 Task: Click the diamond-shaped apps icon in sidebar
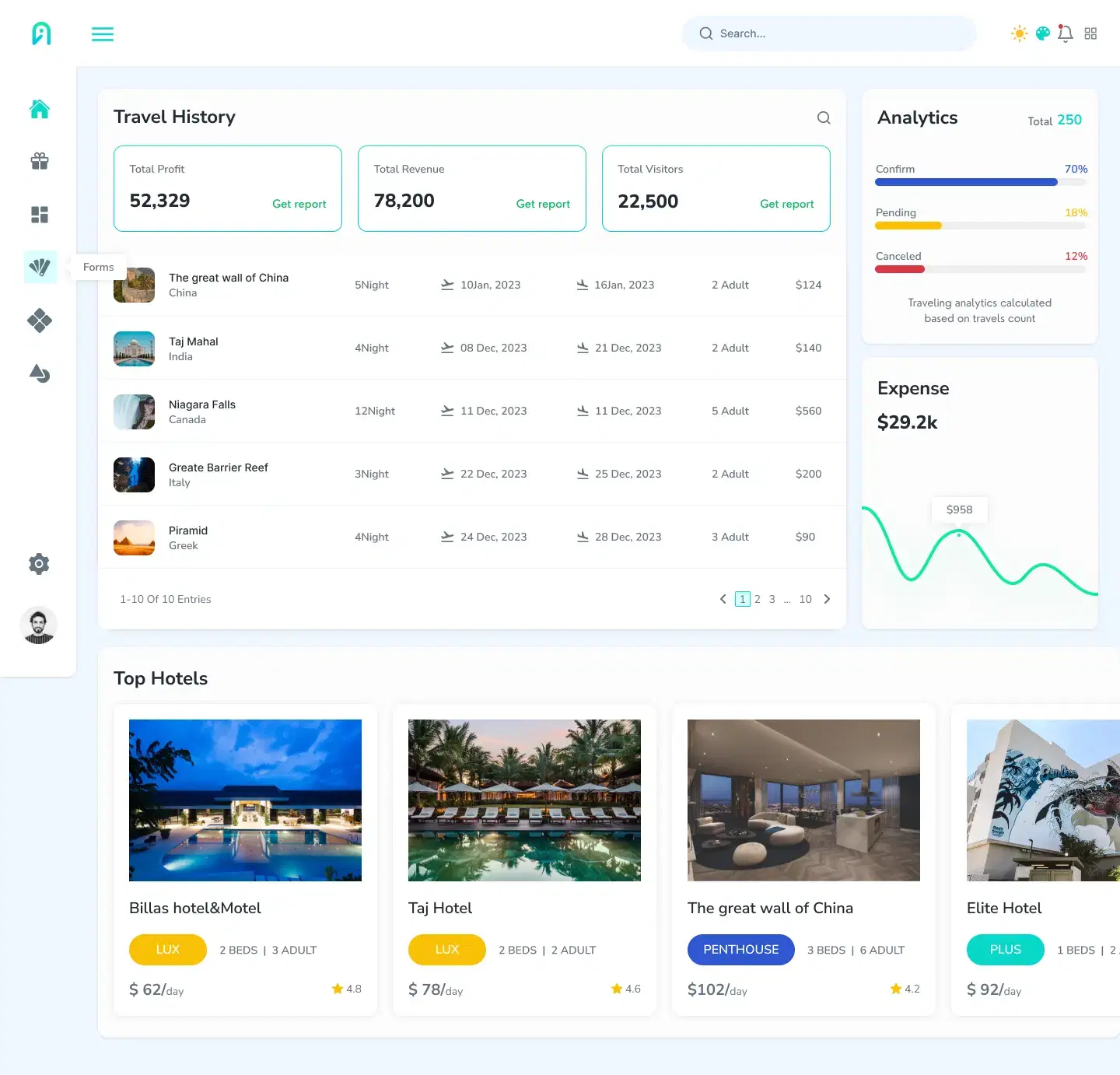39,320
